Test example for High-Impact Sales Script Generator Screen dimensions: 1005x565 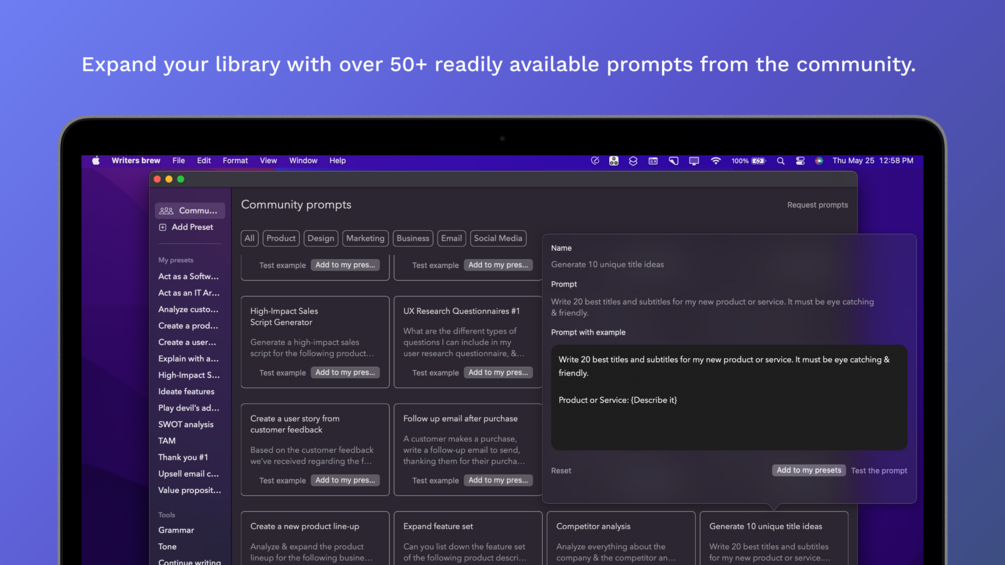(282, 373)
